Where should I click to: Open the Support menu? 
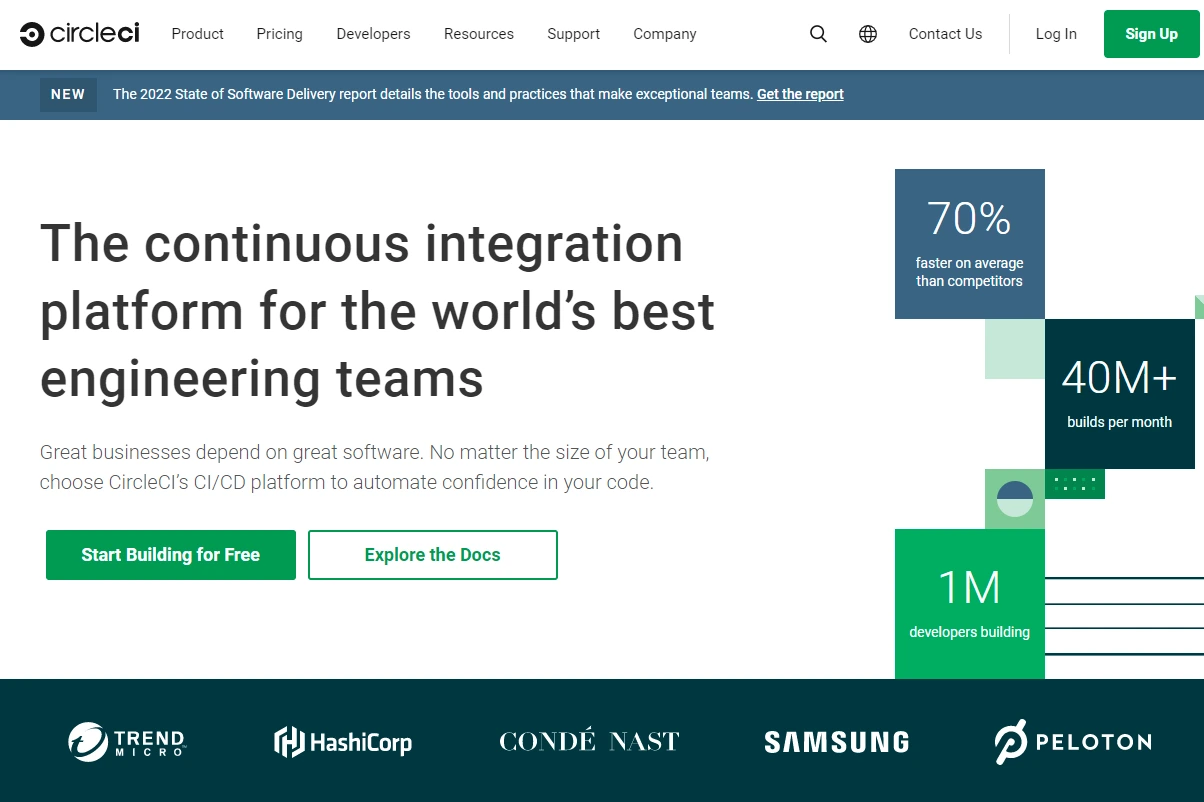[574, 34]
